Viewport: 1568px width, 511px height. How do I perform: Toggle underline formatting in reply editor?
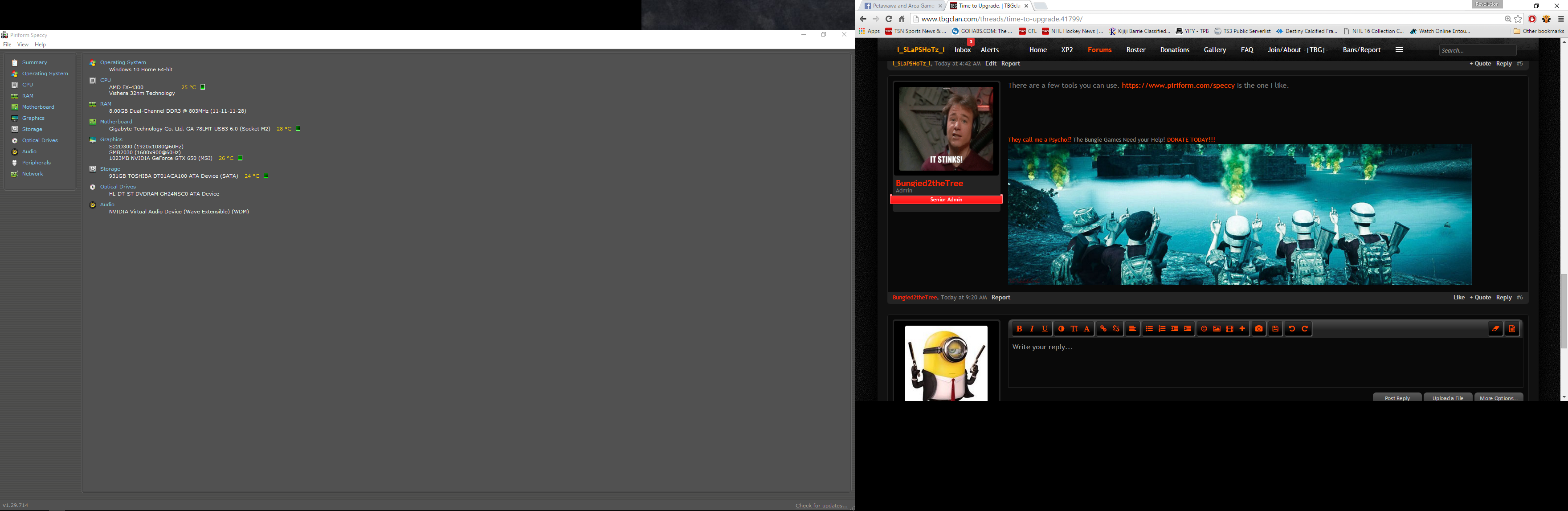(1045, 329)
